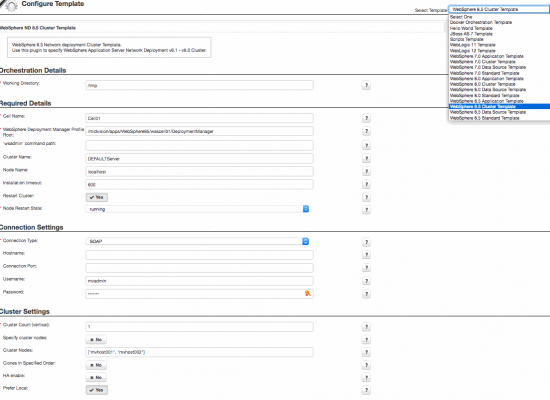Click the empty Hostname field

(x=199, y=255)
